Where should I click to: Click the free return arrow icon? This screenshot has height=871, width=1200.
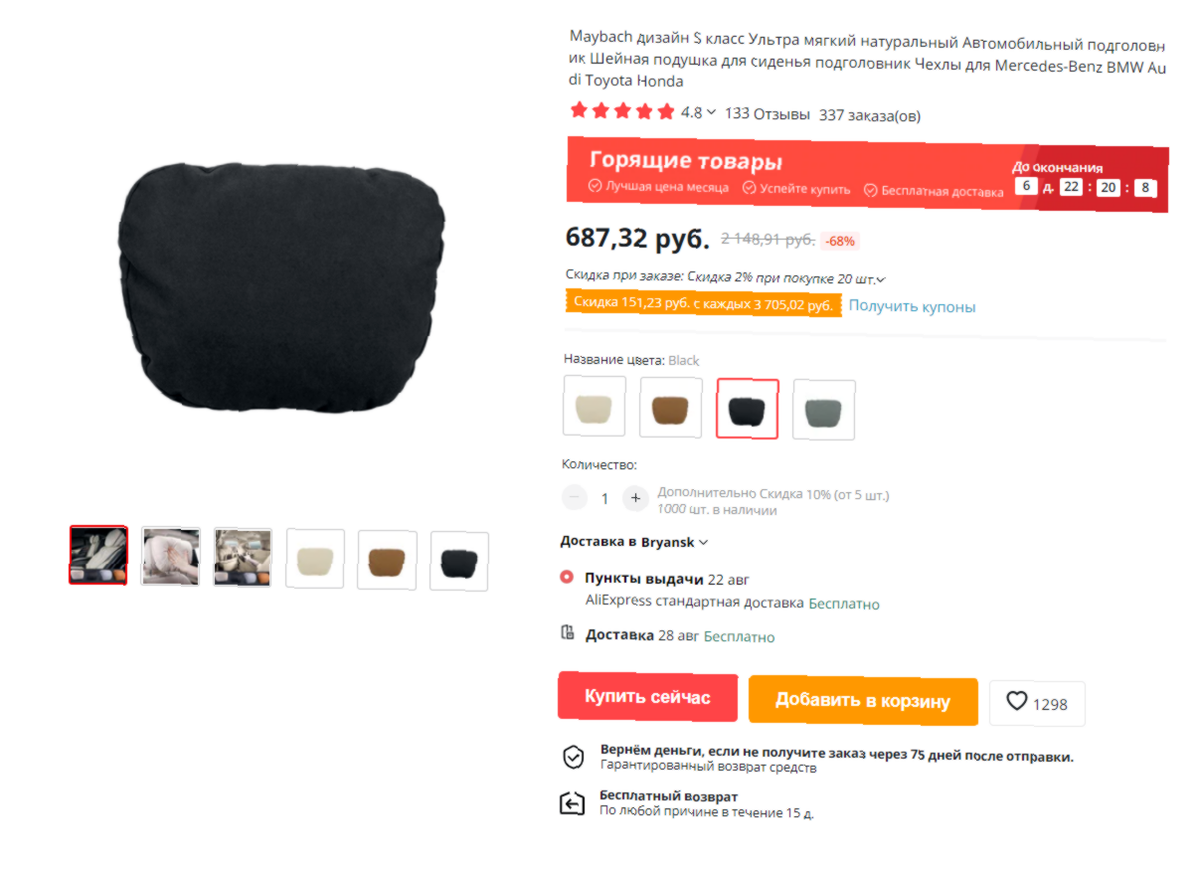[572, 803]
